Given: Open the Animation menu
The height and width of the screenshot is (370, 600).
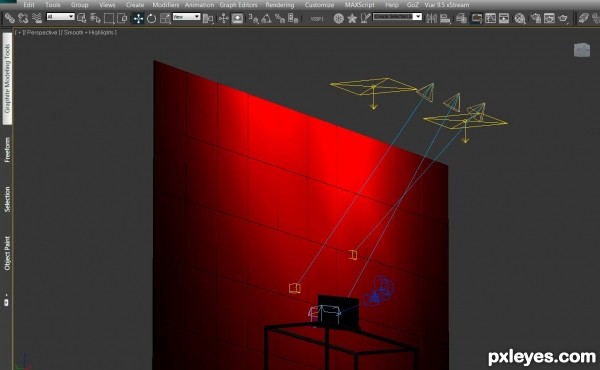Looking at the screenshot, I should (199, 5).
